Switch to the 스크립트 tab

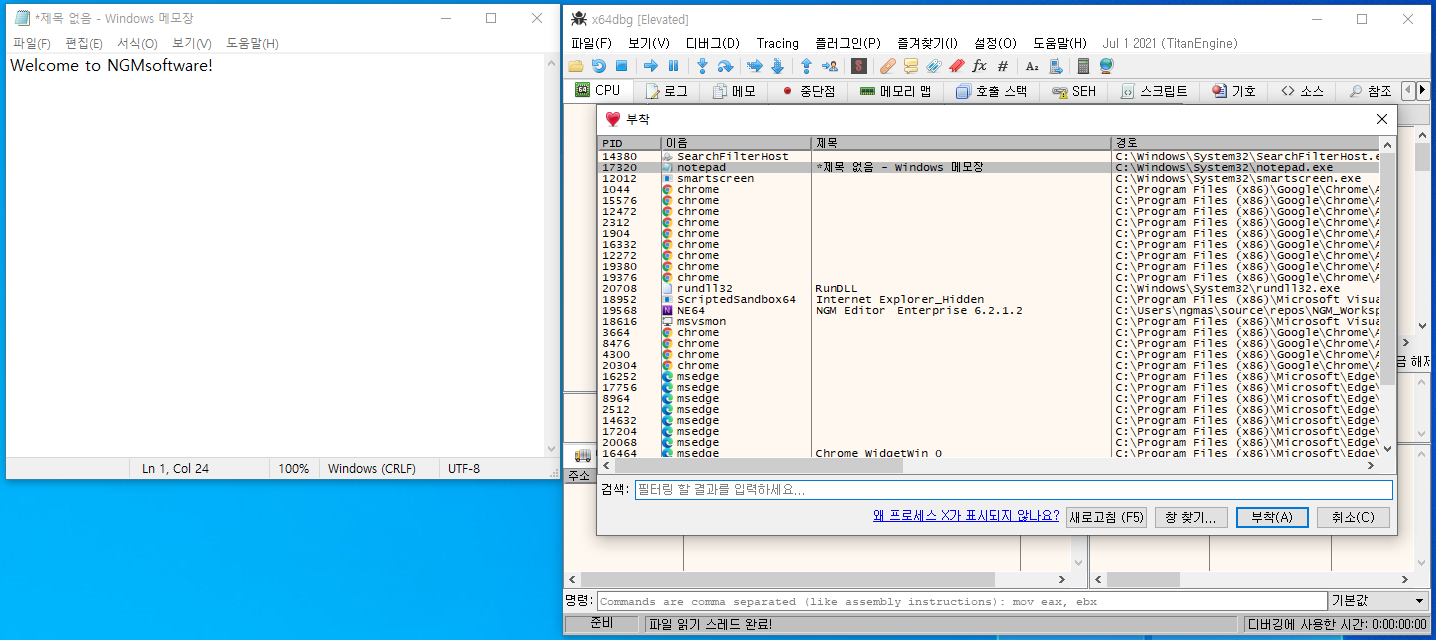coord(1154,91)
